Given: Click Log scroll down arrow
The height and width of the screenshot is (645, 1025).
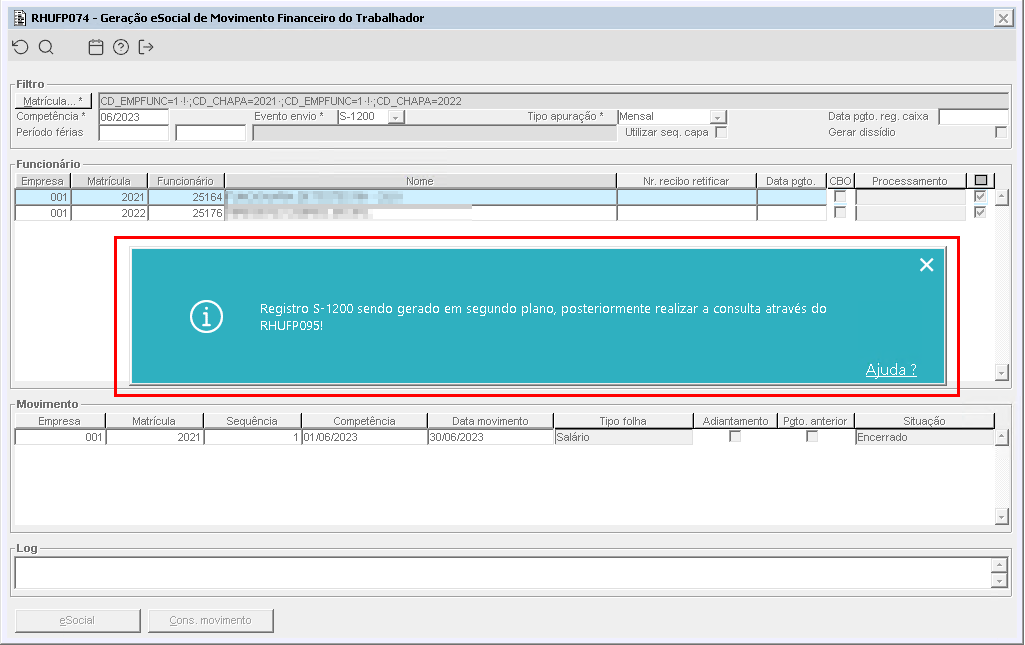Looking at the screenshot, I should (x=999, y=580).
